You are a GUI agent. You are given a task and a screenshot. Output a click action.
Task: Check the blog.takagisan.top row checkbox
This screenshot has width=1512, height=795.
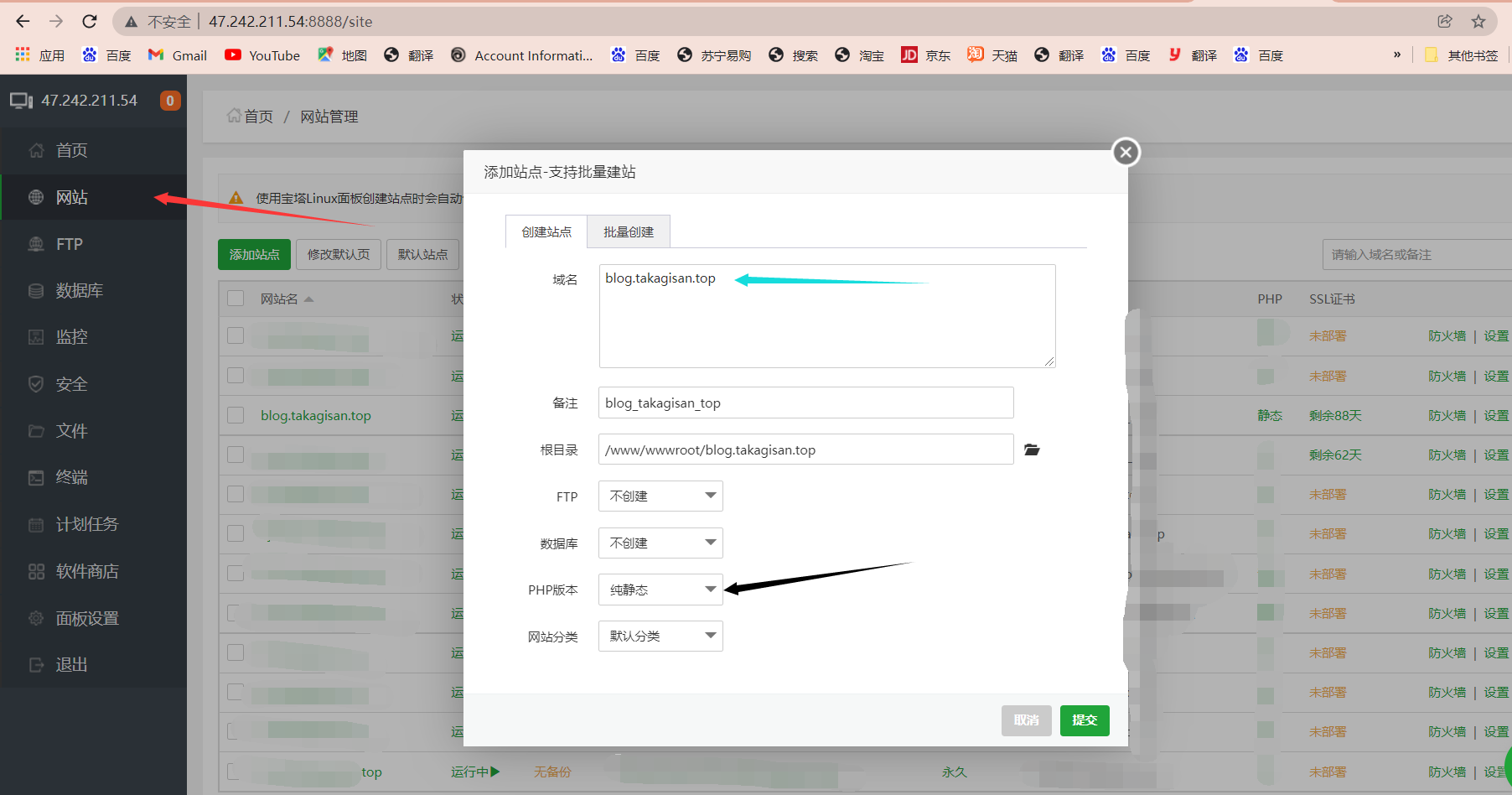point(236,415)
